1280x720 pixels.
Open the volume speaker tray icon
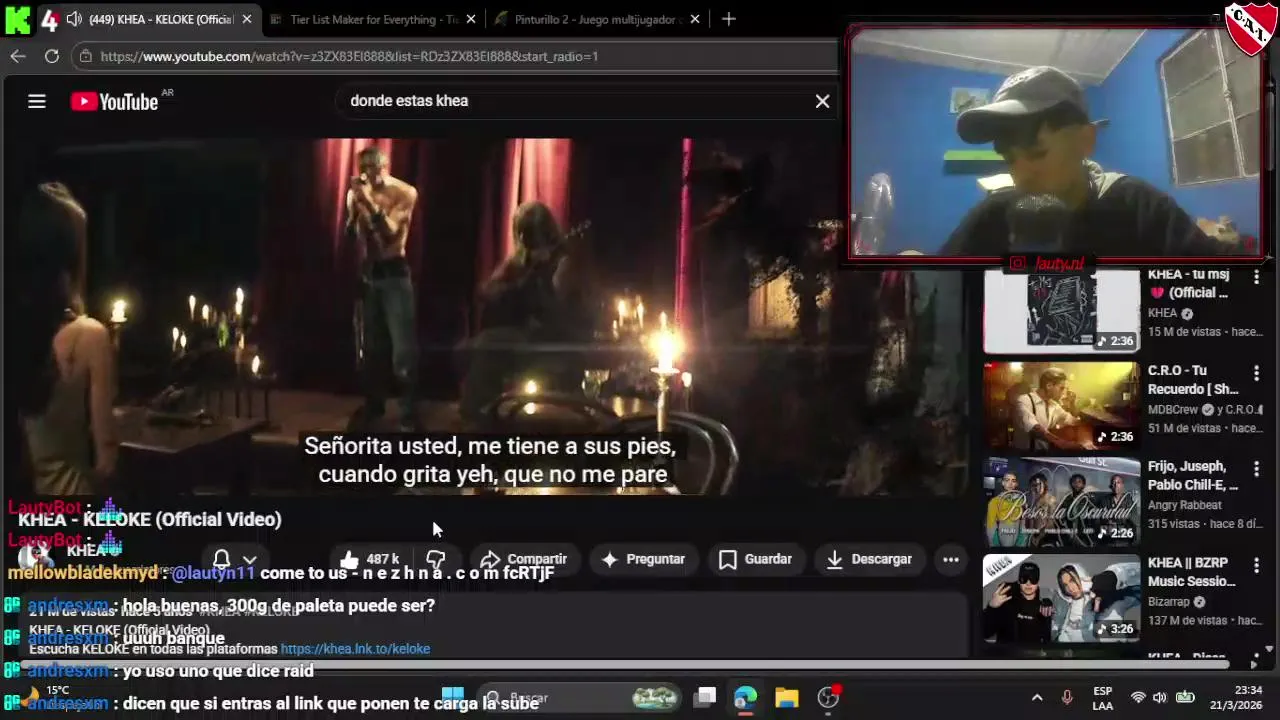(x=1160, y=697)
